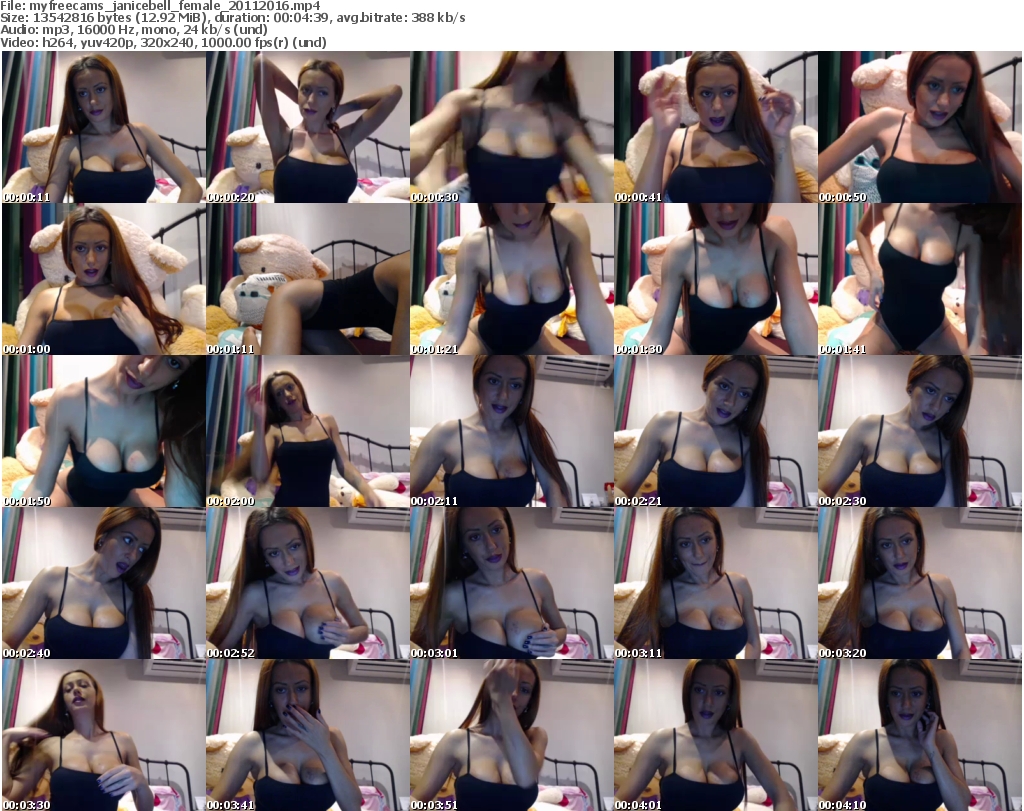This screenshot has height=811, width=1024.
Task: Open the frame thumbnail stamped 00:01:00
Action: coord(104,279)
